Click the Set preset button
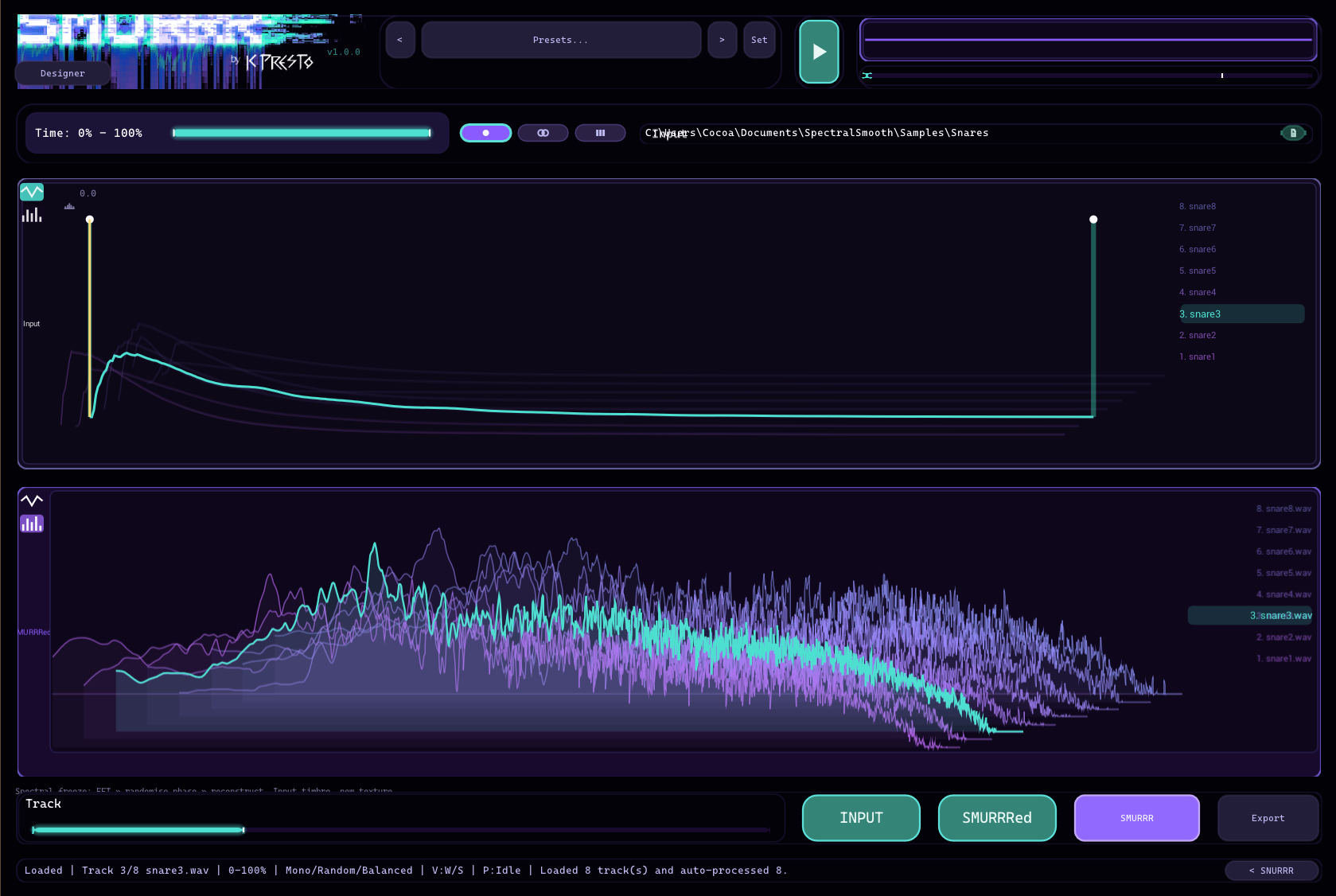This screenshot has height=896, width=1336. pos(759,40)
